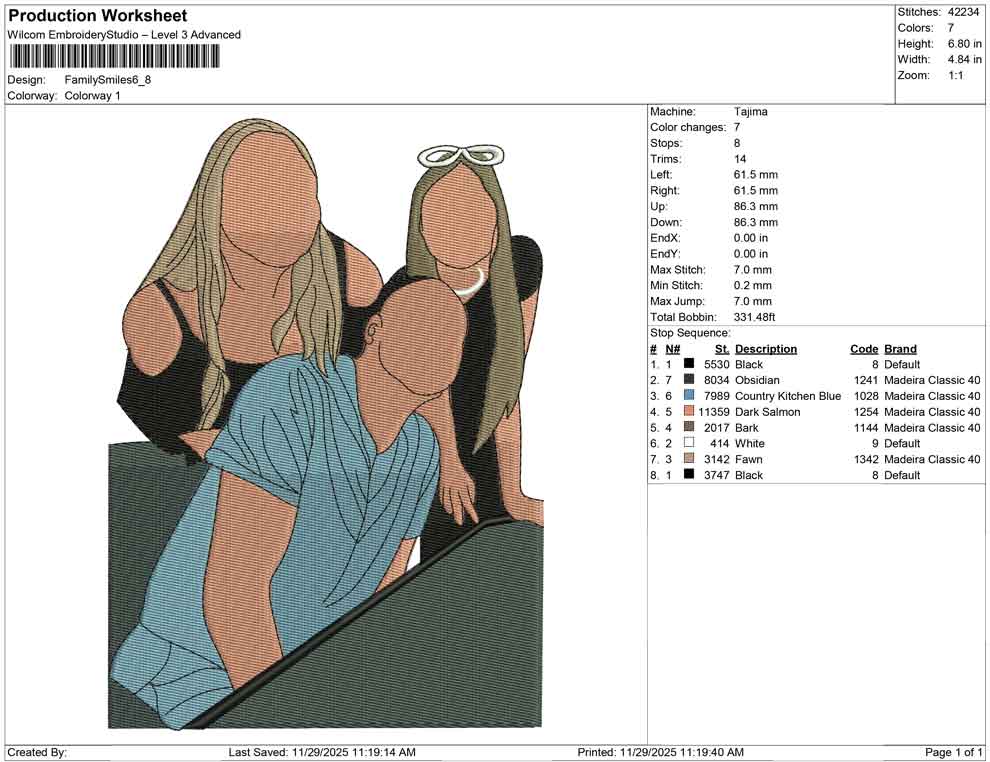Select the design name FamilySmiles6_8
The image size is (990, 762).
(x=108, y=80)
